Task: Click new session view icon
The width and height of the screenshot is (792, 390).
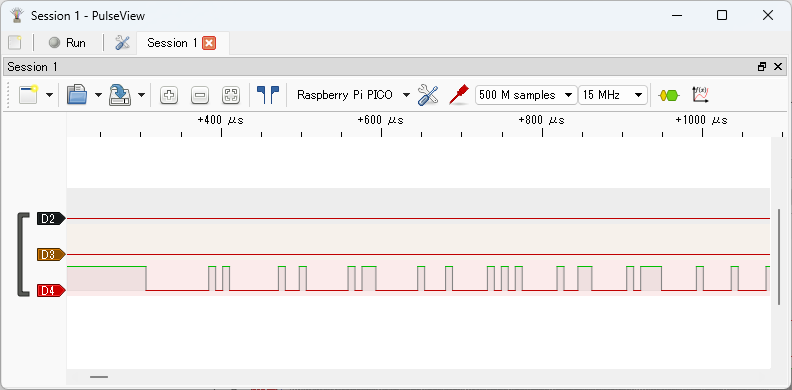Action: [x=29, y=94]
